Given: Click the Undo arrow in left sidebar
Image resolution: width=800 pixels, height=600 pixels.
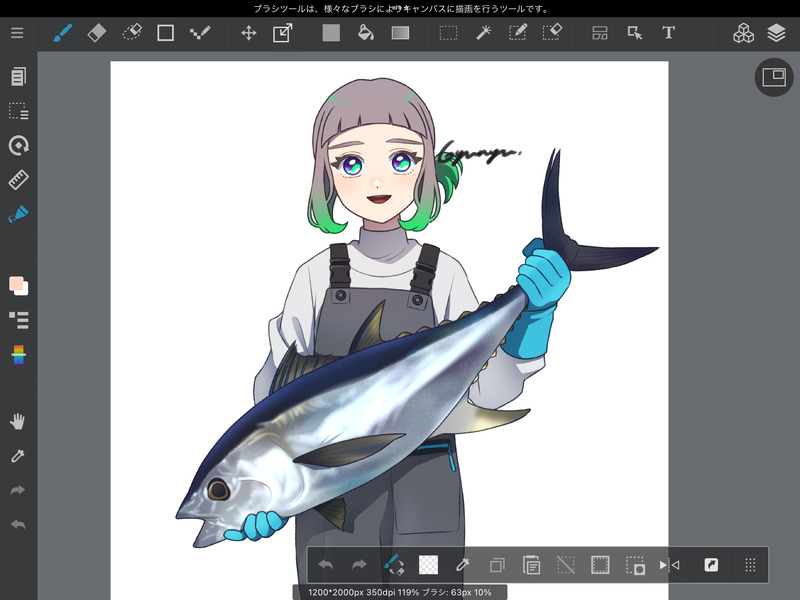Looking at the screenshot, I should coord(18,524).
